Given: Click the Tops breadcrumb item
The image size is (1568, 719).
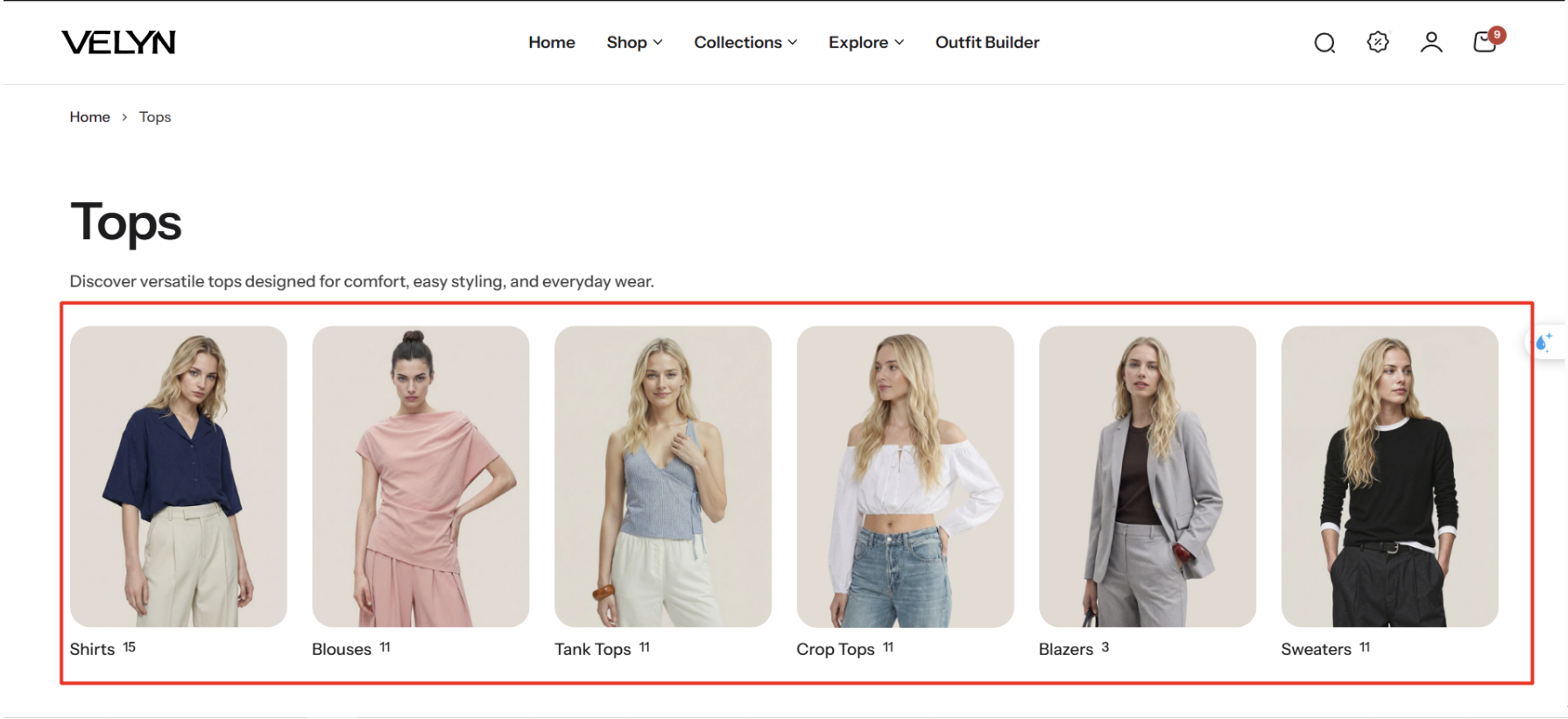Looking at the screenshot, I should point(155,116).
